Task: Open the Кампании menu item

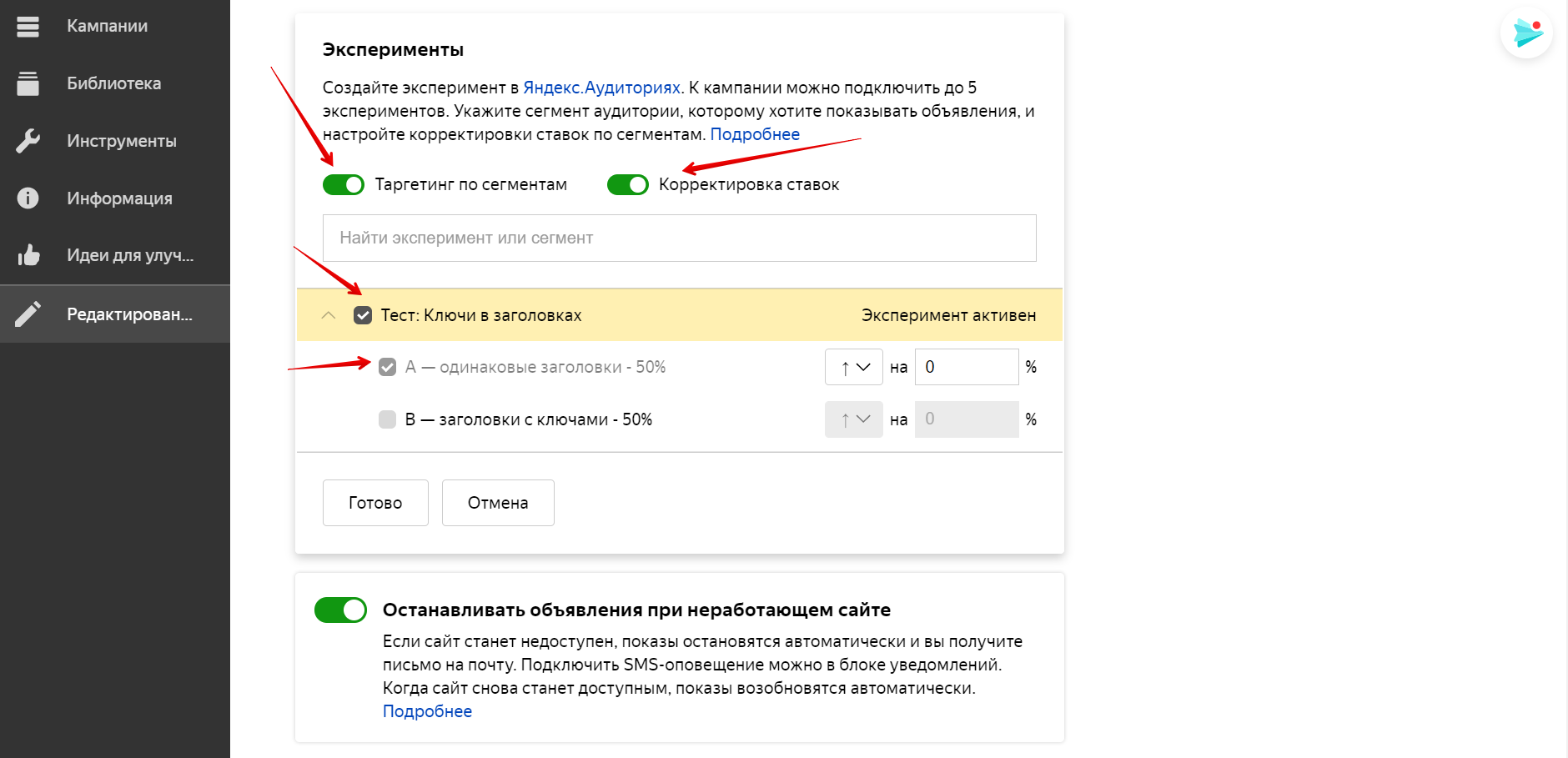Action: (x=108, y=26)
